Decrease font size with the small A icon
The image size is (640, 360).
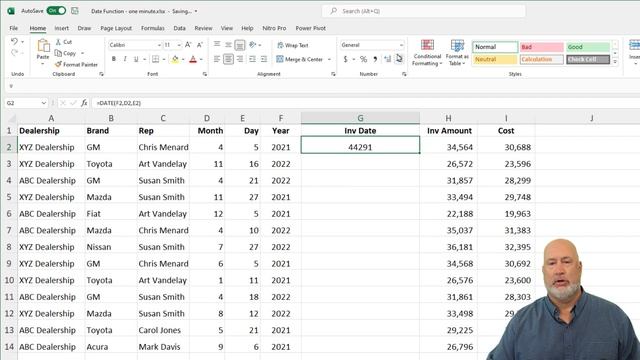pos(200,45)
